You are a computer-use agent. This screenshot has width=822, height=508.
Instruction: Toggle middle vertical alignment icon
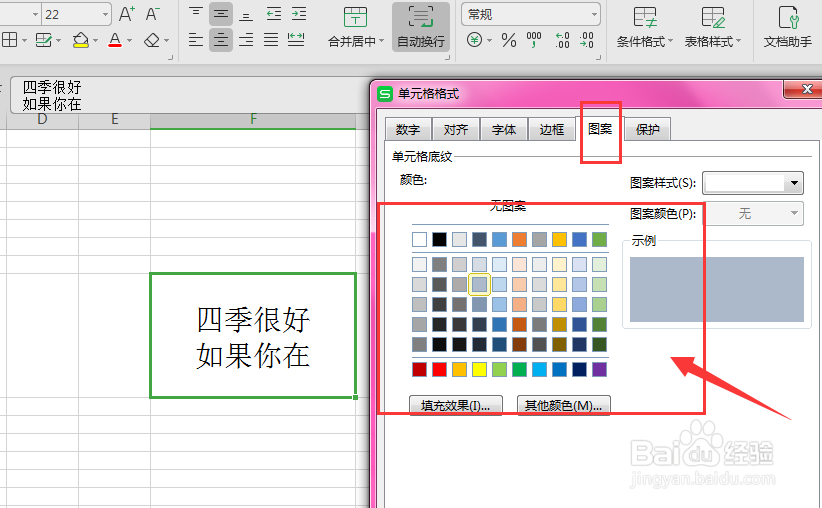[x=221, y=14]
